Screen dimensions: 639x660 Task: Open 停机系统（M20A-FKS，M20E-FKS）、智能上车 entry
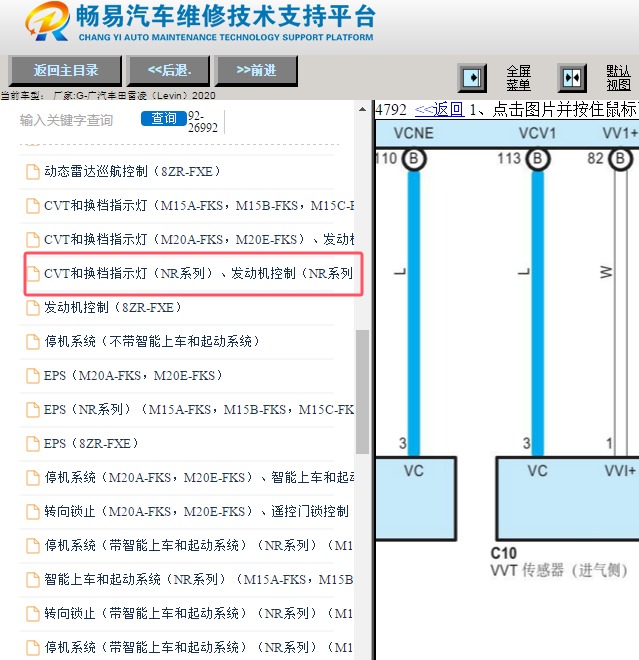[x=199, y=477]
